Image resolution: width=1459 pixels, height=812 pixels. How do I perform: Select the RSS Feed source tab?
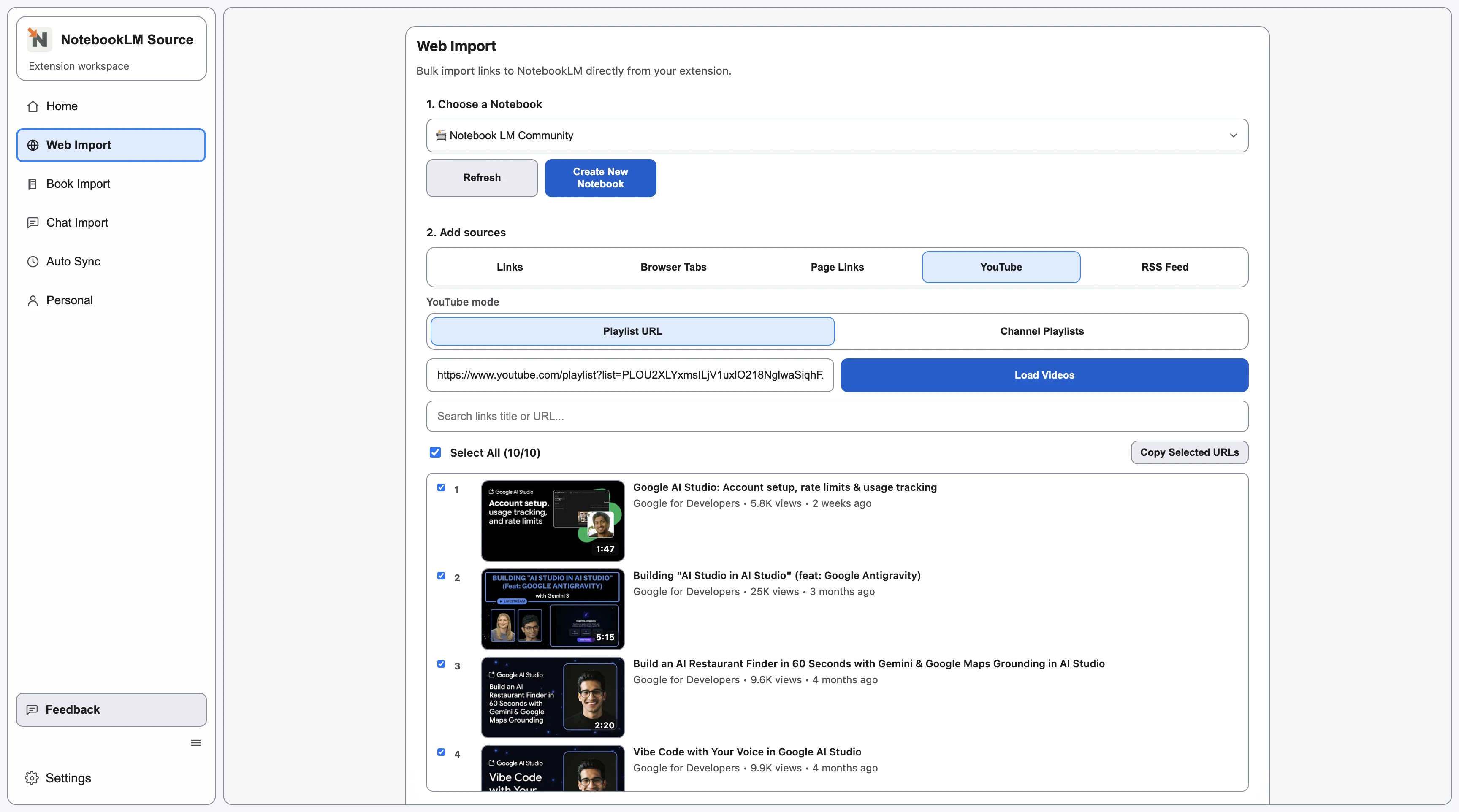[1165, 267]
